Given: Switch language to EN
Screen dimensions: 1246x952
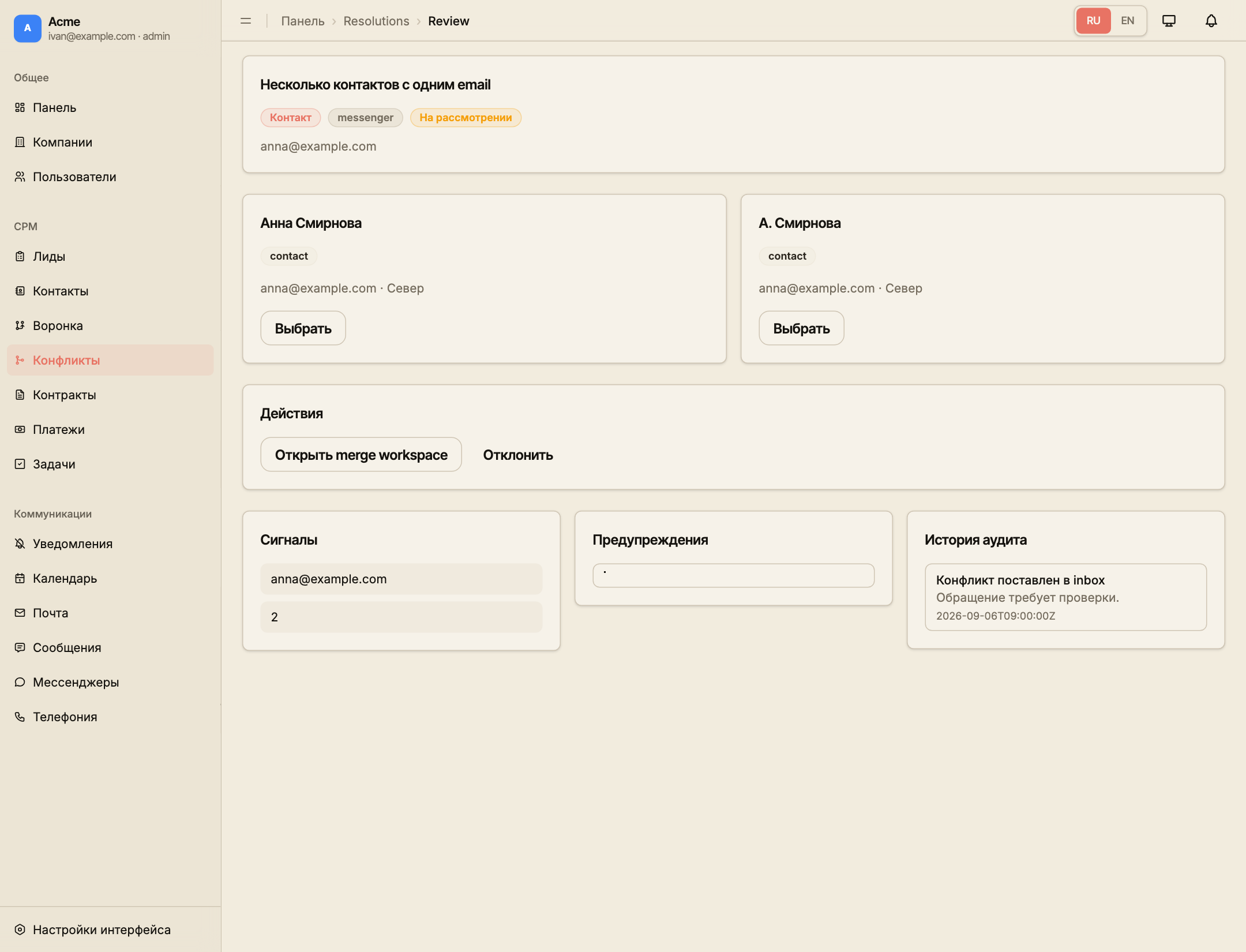Looking at the screenshot, I should coord(1128,21).
